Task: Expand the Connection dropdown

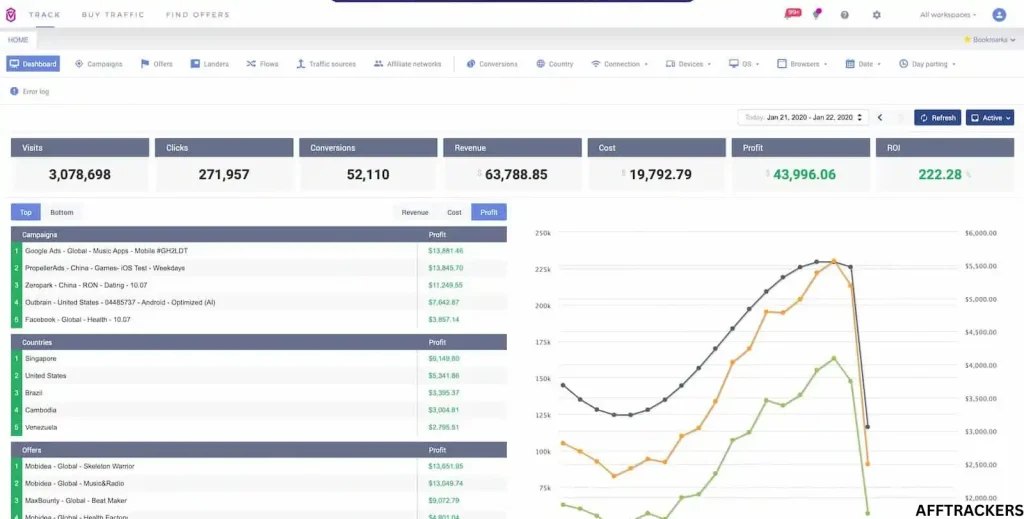Action: tap(619, 64)
